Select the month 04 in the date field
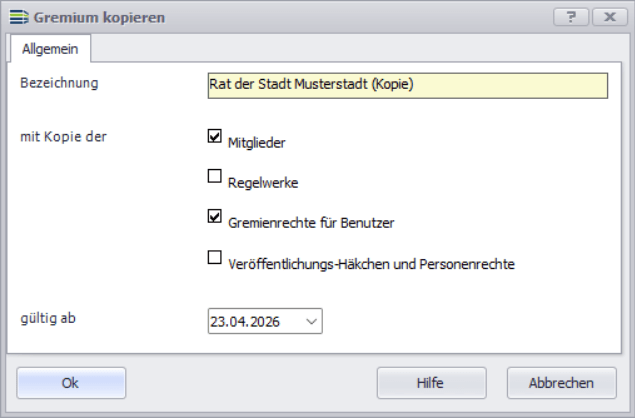 coord(238,321)
